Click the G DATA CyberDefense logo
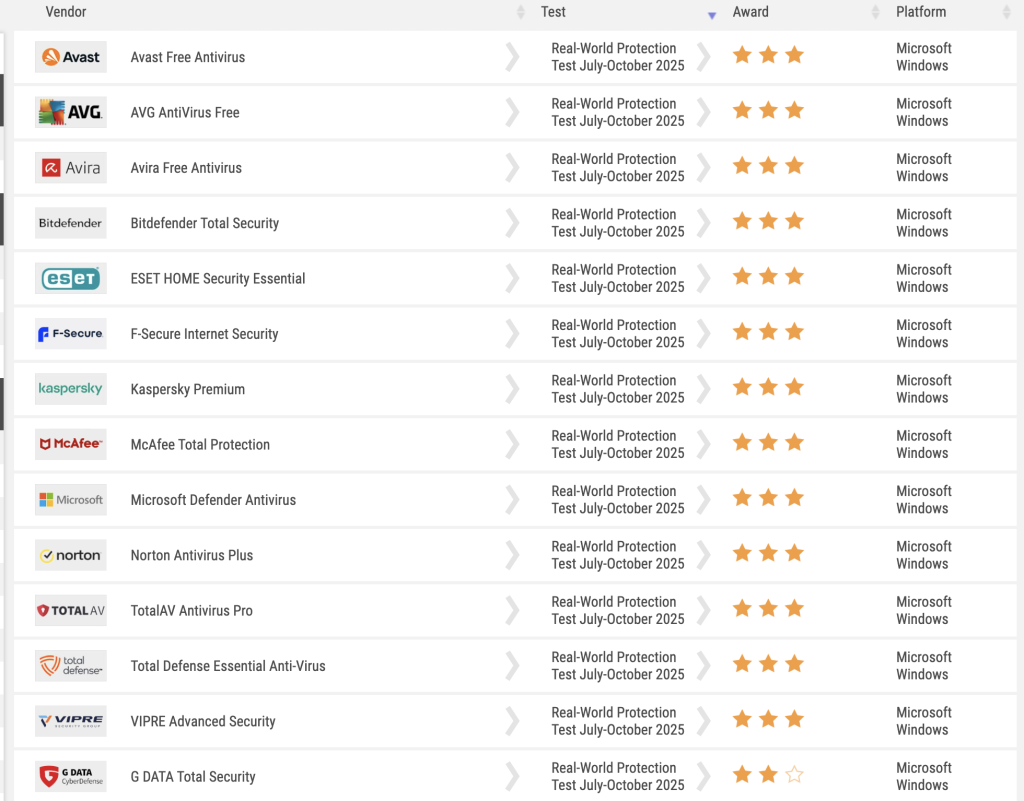This screenshot has width=1024, height=801. (x=70, y=776)
